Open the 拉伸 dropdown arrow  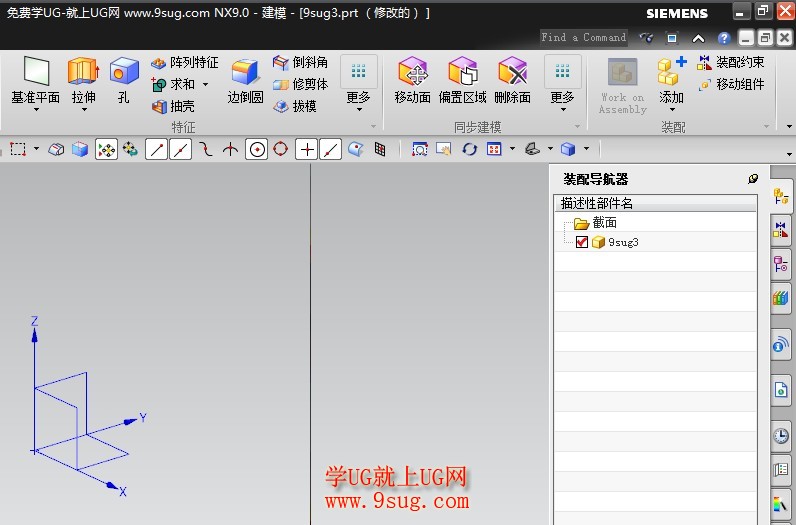[84, 109]
